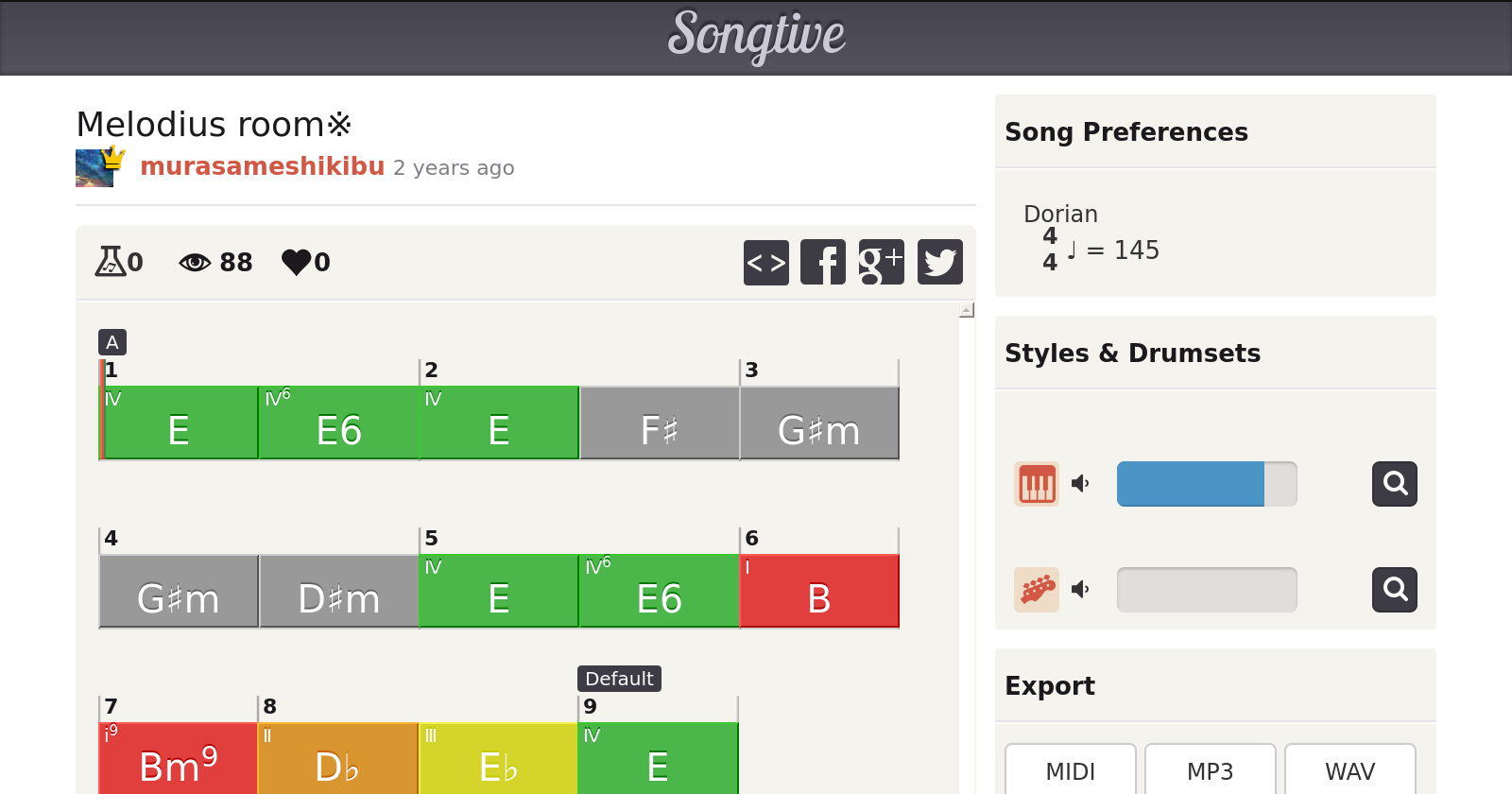
Task: Click the keyboard instrument icon
Action: point(1037,484)
